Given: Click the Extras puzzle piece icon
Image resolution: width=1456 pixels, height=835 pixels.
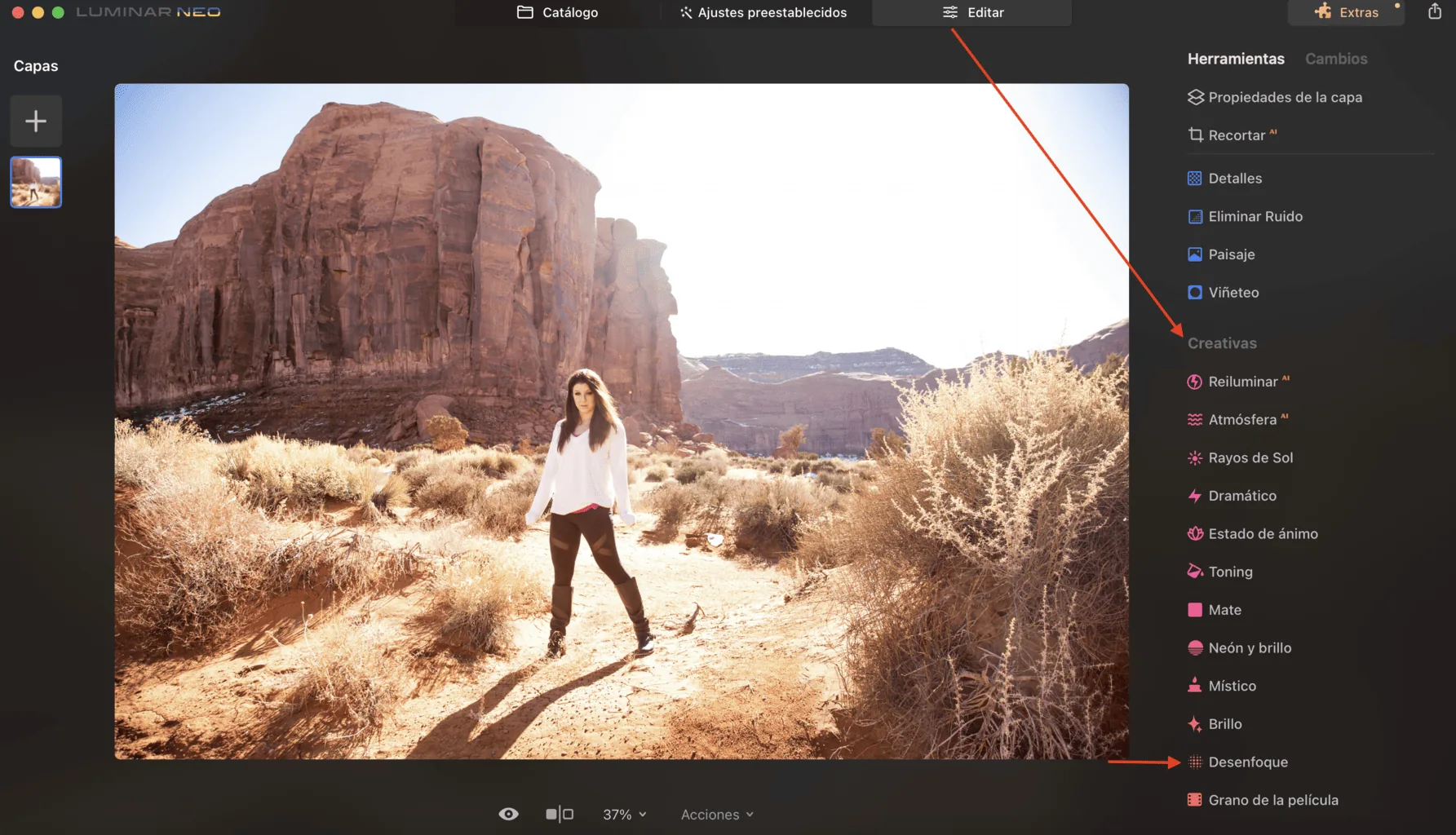Looking at the screenshot, I should tap(1323, 11).
